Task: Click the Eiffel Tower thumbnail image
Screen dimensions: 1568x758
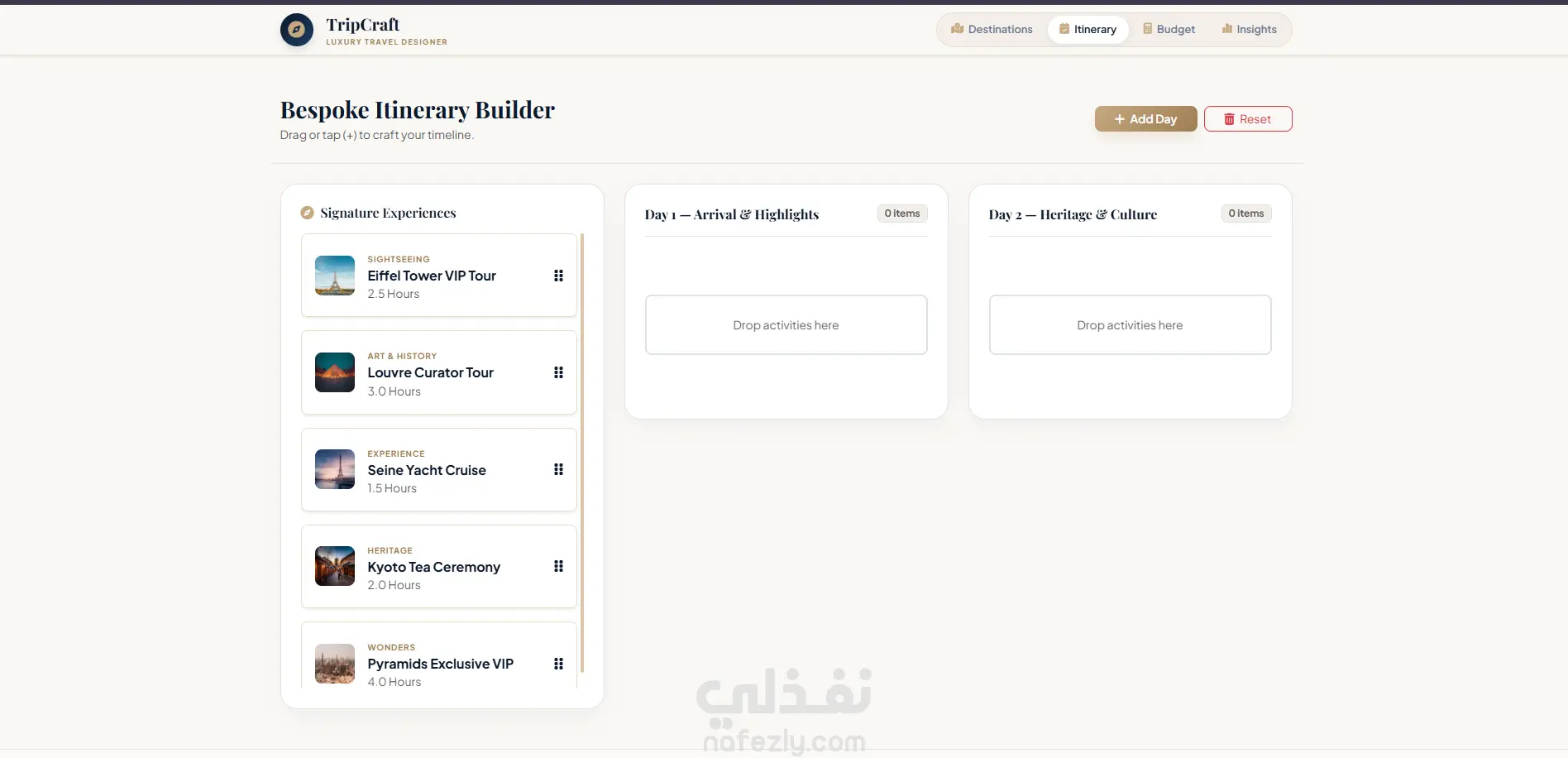Action: click(x=335, y=276)
